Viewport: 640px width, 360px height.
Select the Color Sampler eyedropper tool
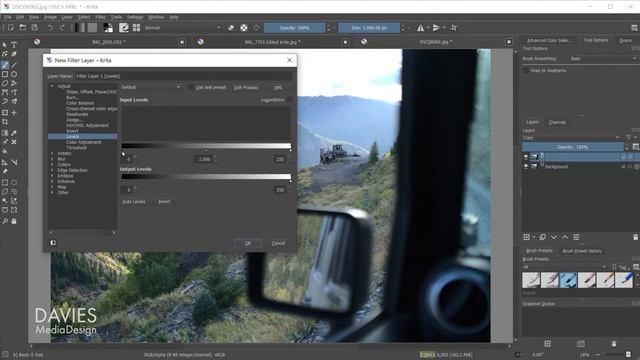tap(14, 133)
